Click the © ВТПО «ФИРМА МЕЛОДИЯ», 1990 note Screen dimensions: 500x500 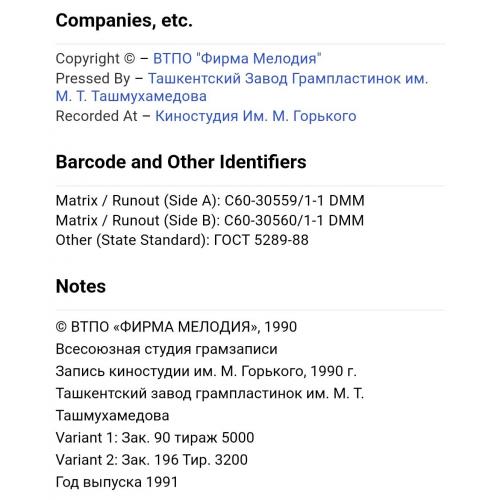coord(176,327)
